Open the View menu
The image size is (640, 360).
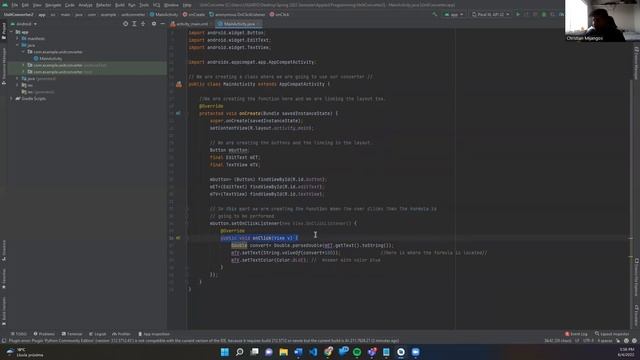pyautogui.click(x=37, y=5)
